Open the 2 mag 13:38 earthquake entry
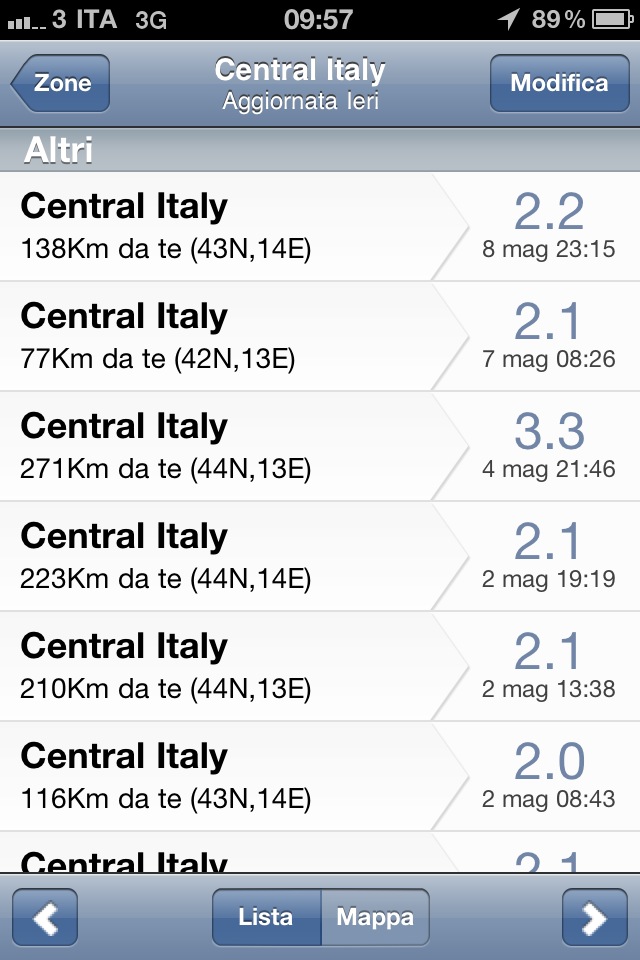Viewport: 640px width, 960px height. [x=320, y=667]
